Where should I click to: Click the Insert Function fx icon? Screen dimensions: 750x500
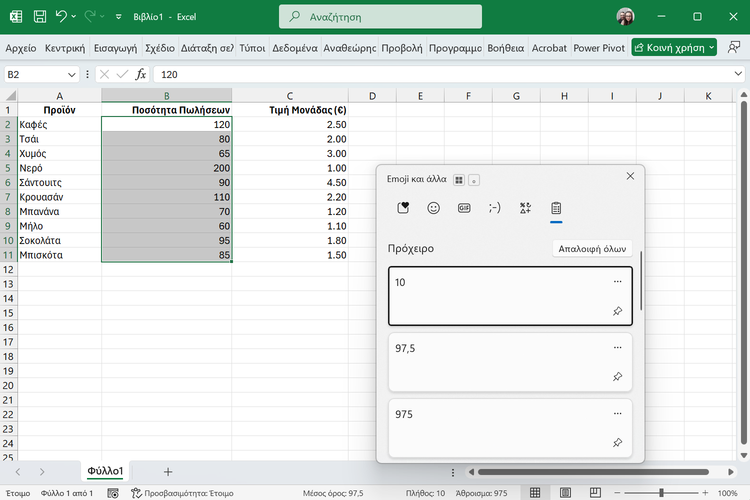tap(141, 74)
